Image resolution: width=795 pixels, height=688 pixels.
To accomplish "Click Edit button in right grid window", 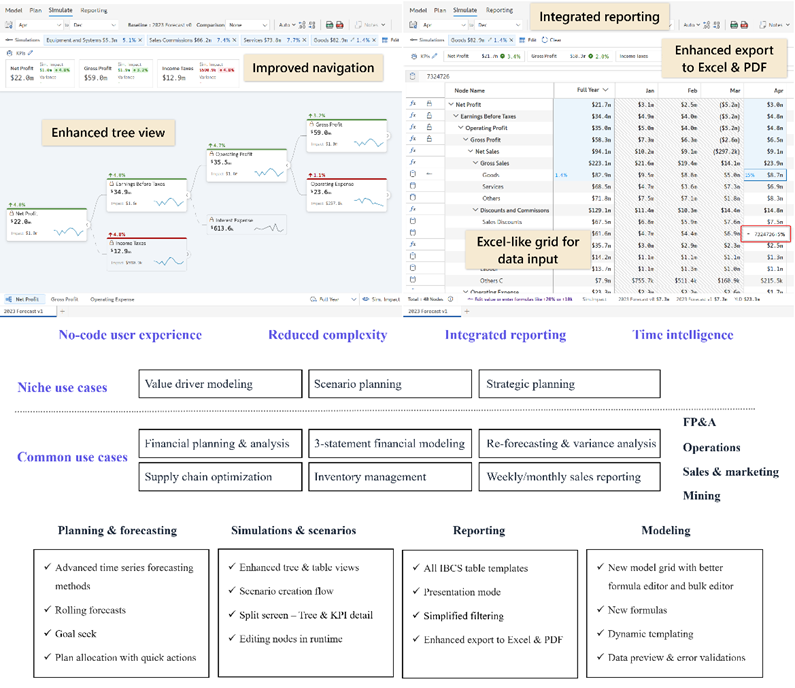I will [x=528, y=40].
